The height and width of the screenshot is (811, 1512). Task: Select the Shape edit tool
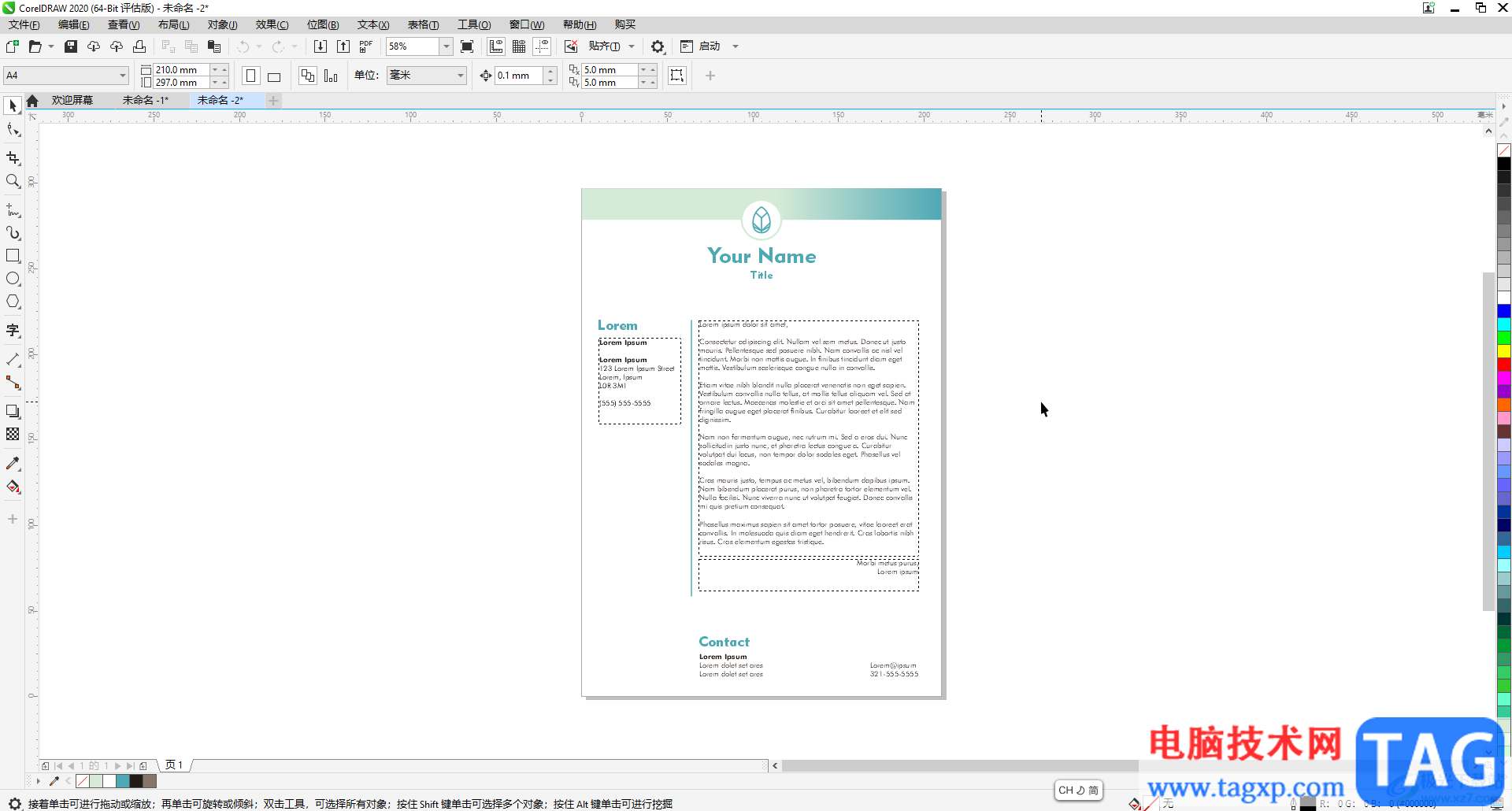pyautogui.click(x=13, y=130)
